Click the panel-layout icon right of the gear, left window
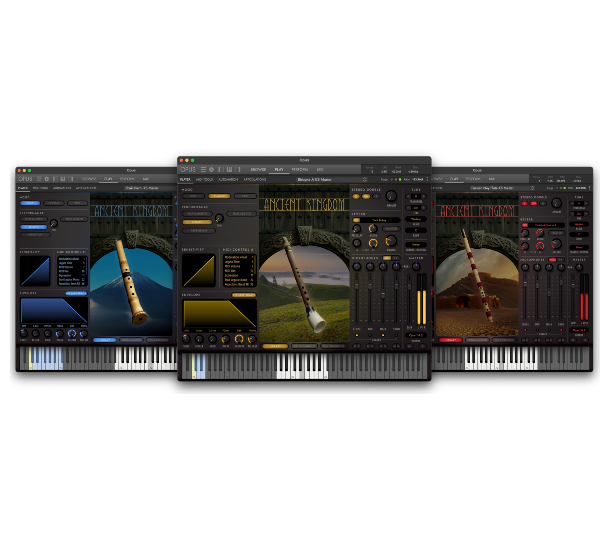600x543 pixels. tap(55, 179)
